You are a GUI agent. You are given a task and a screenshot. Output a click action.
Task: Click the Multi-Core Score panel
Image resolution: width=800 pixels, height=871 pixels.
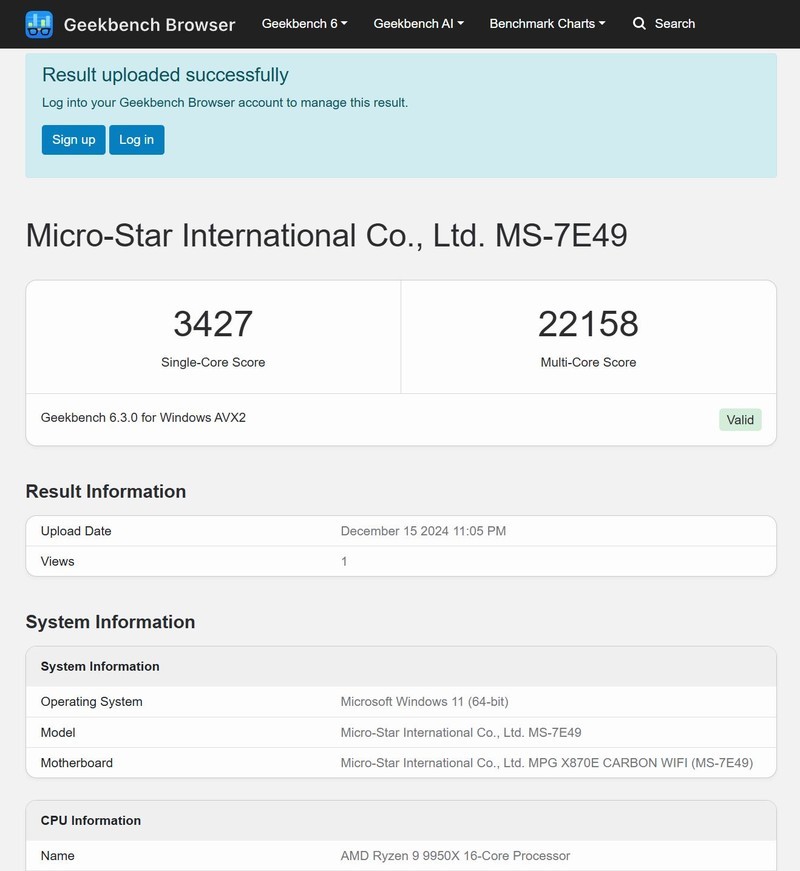(x=588, y=335)
